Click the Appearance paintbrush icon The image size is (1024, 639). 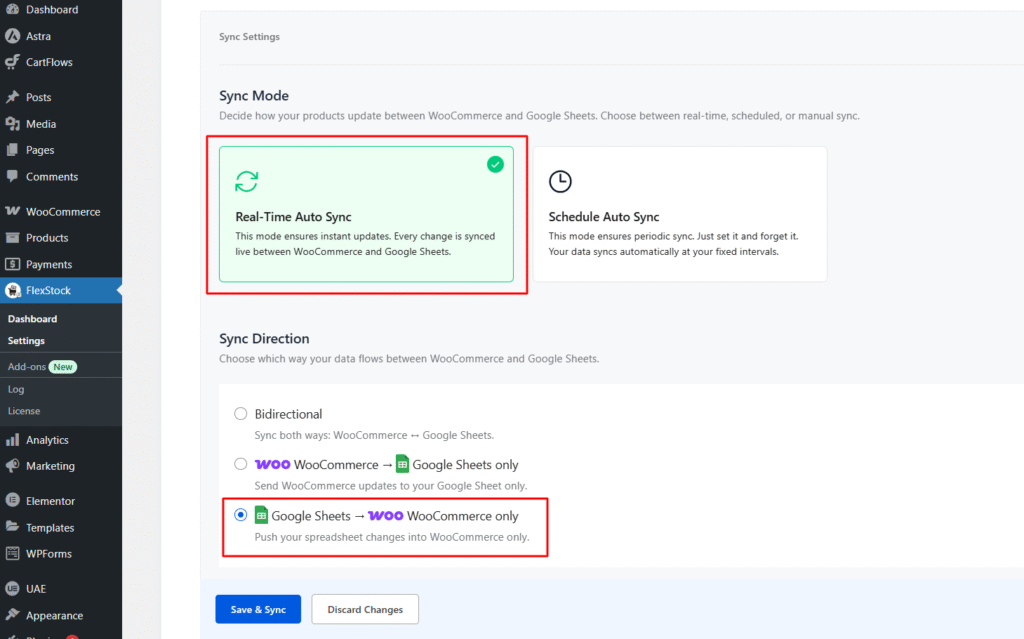12,615
